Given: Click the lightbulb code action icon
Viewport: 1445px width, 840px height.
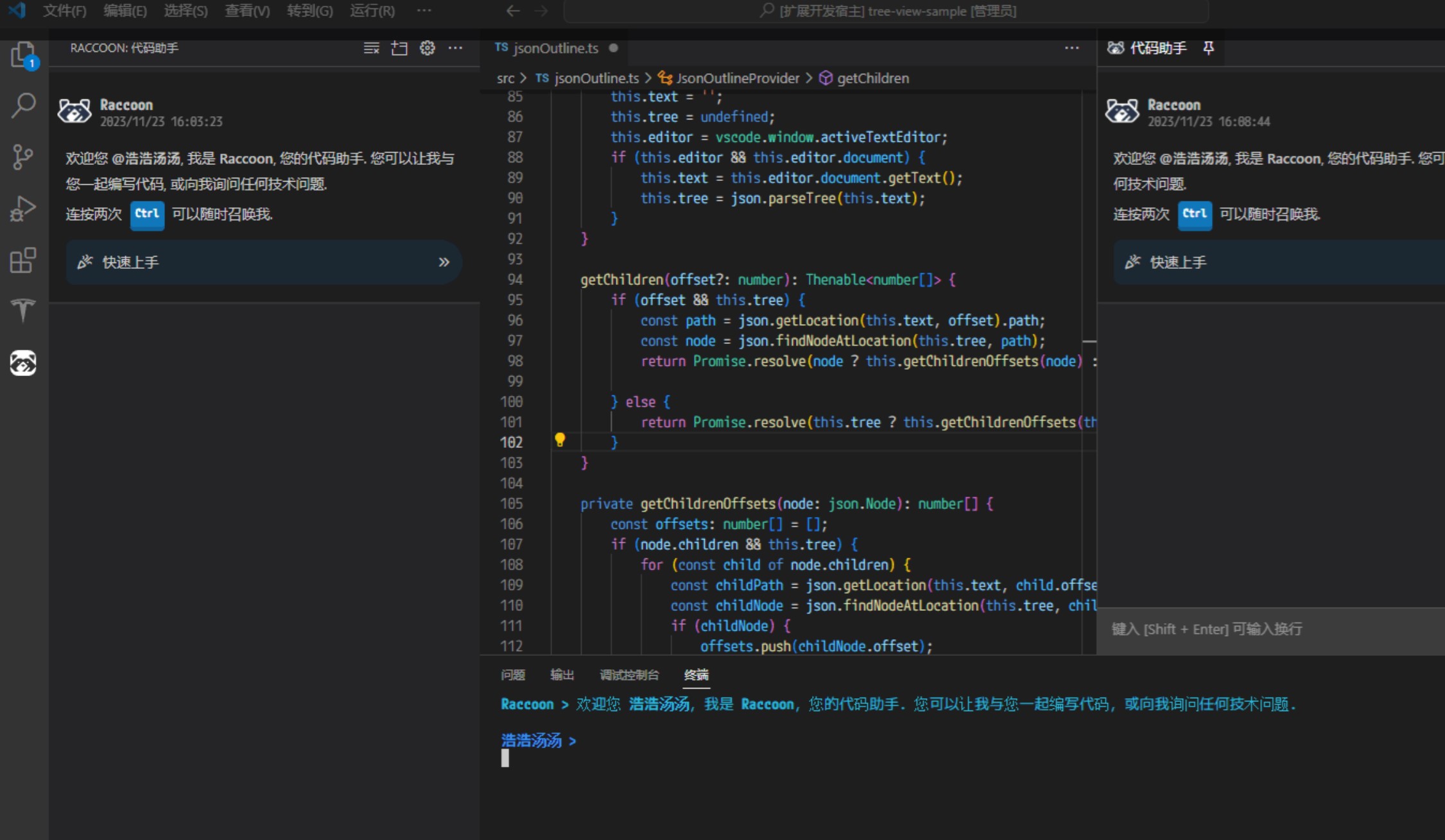Looking at the screenshot, I should coord(560,440).
